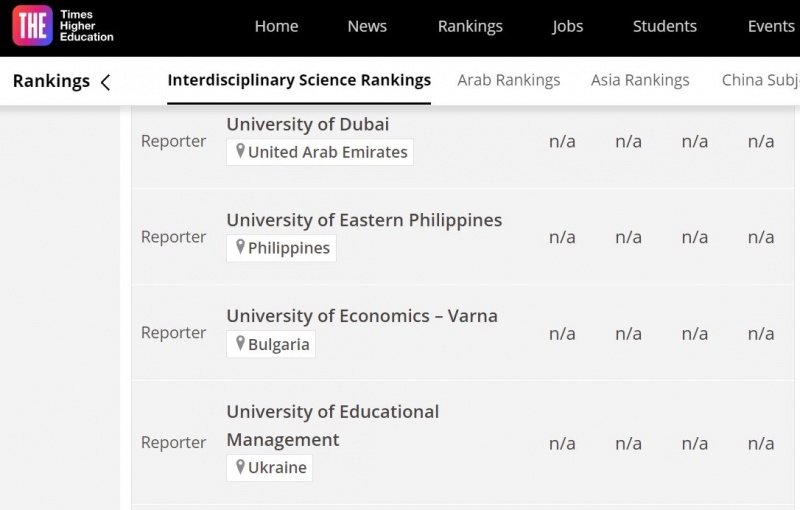Visit University of Economics – Varna page
Screen dimensions: 800x510
point(361,316)
